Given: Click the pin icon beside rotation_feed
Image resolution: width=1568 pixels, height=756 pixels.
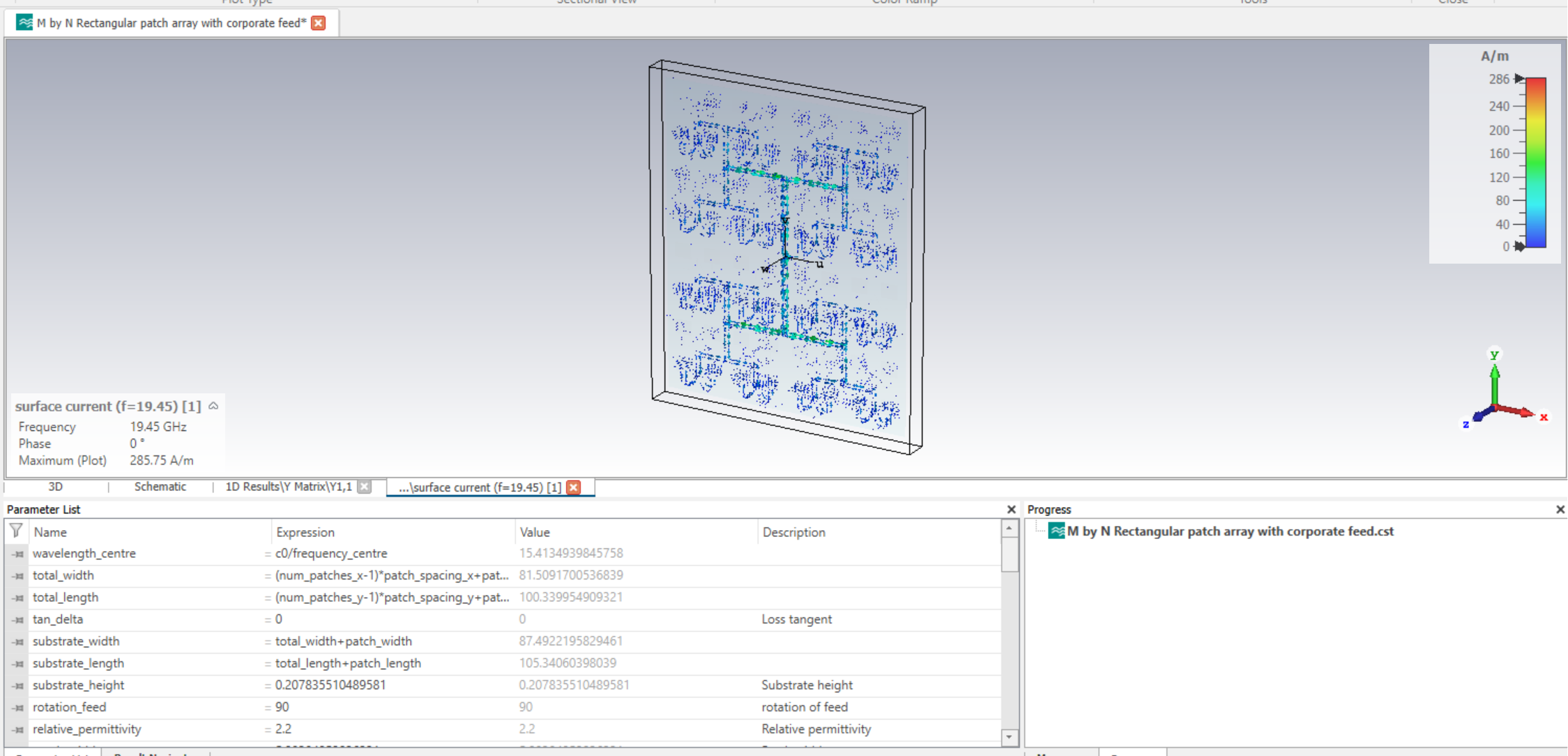Looking at the screenshot, I should pos(18,708).
